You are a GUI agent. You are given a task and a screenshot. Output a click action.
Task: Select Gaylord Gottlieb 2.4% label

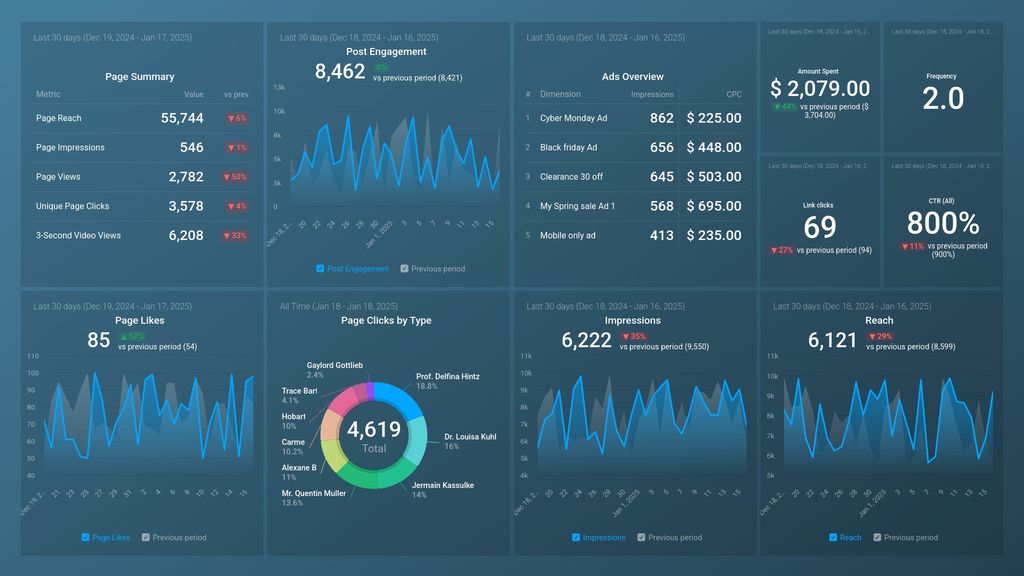pyautogui.click(x=334, y=370)
